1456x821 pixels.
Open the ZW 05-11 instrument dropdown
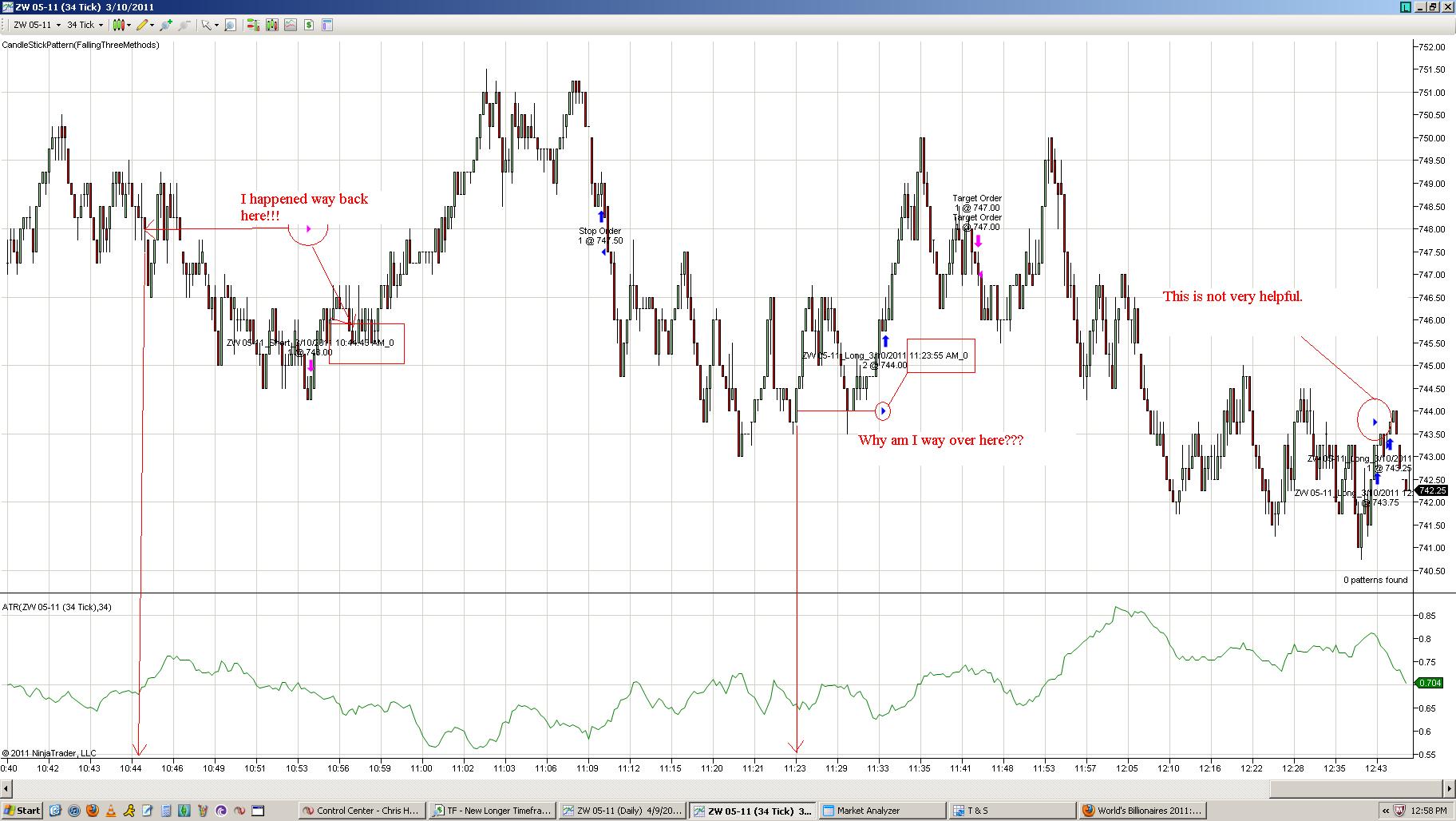(x=38, y=25)
